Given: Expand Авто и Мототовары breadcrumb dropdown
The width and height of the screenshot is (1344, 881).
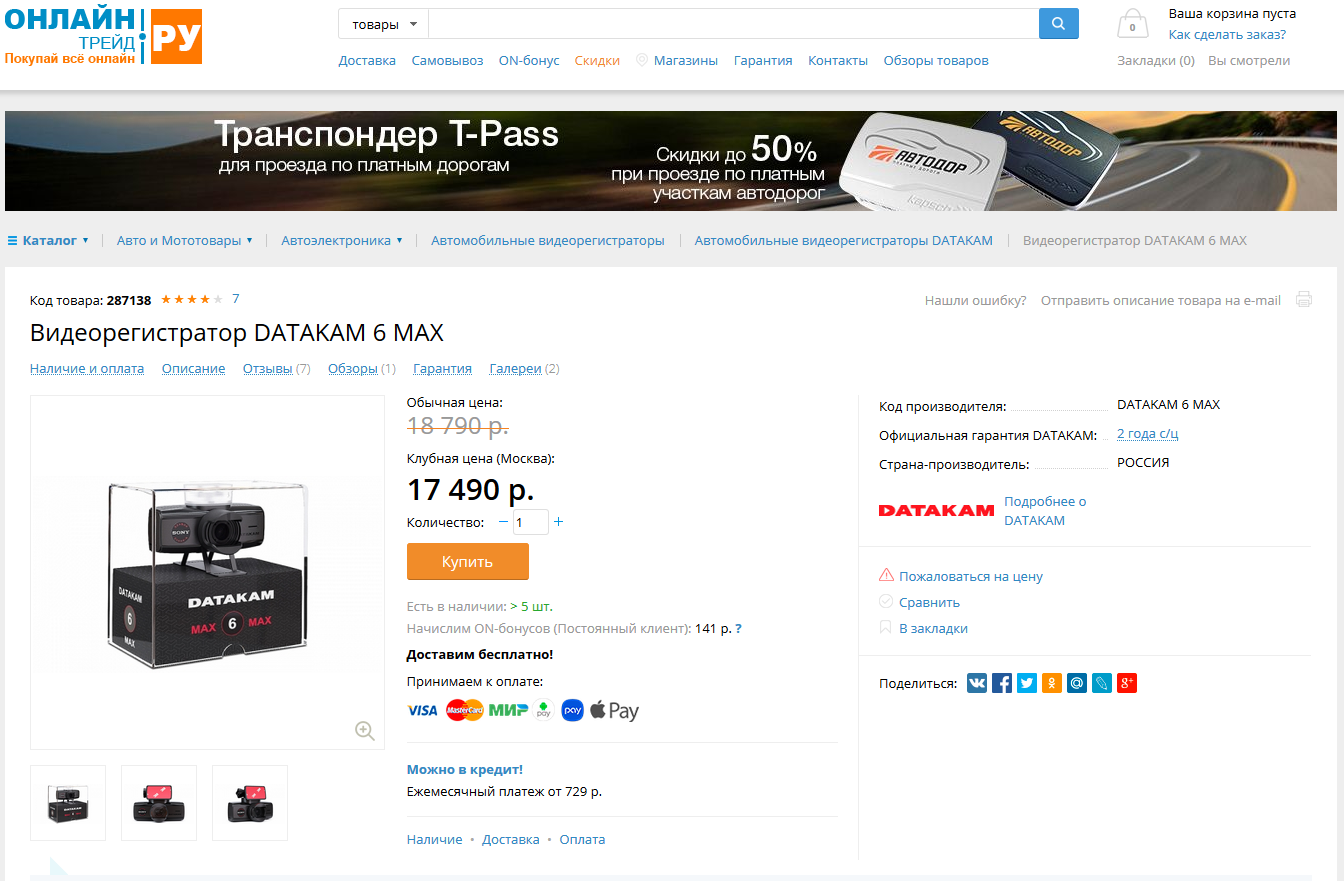Looking at the screenshot, I should click(185, 240).
